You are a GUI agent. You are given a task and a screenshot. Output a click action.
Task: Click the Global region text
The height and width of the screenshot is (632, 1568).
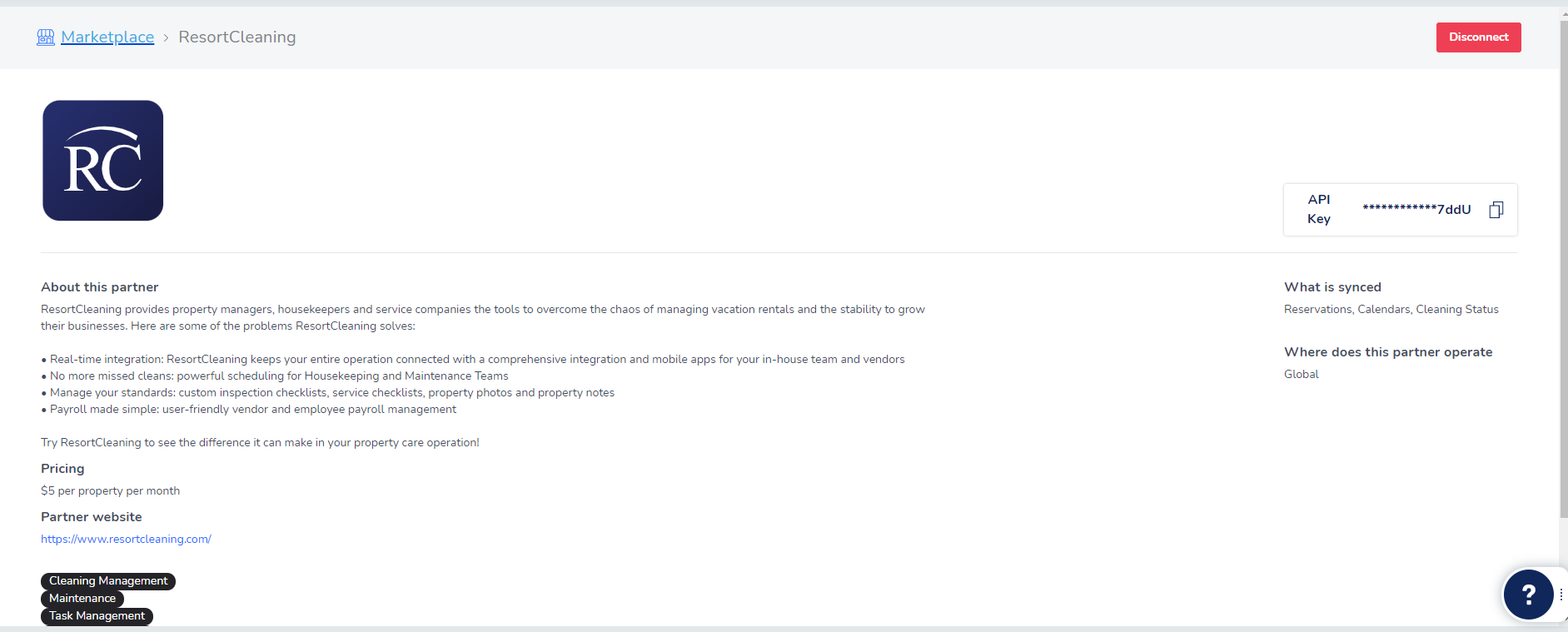[x=1301, y=375]
